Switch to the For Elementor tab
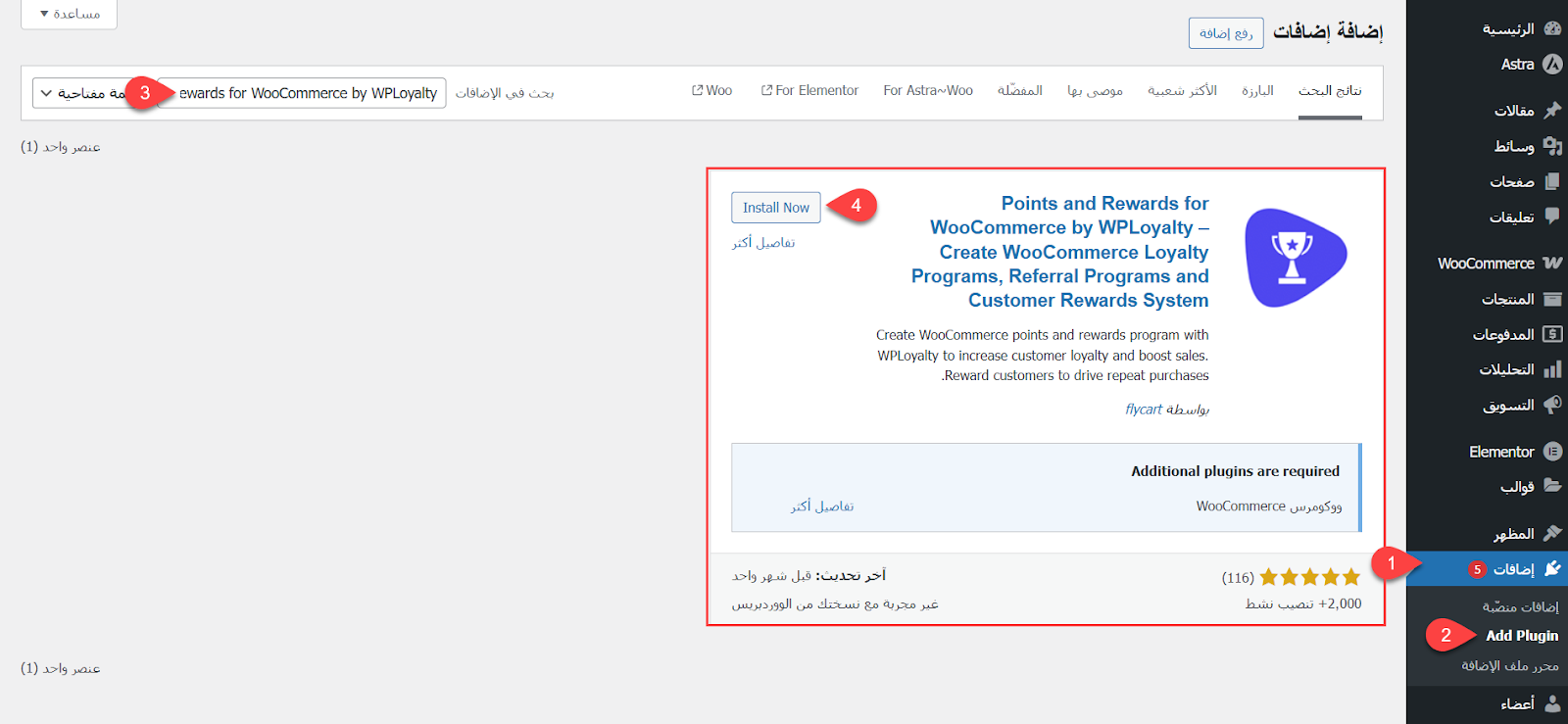Image resolution: width=1568 pixels, height=724 pixels. click(x=809, y=90)
